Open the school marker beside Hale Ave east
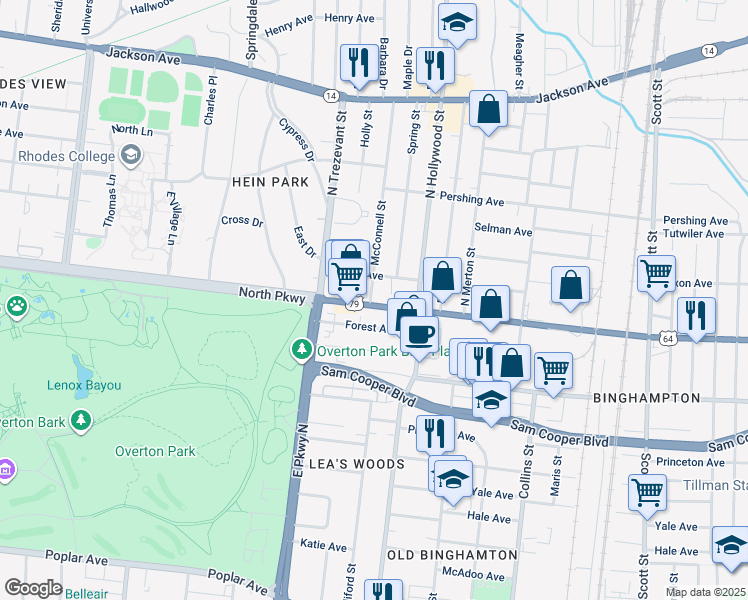The image size is (748, 600). pos(731,546)
